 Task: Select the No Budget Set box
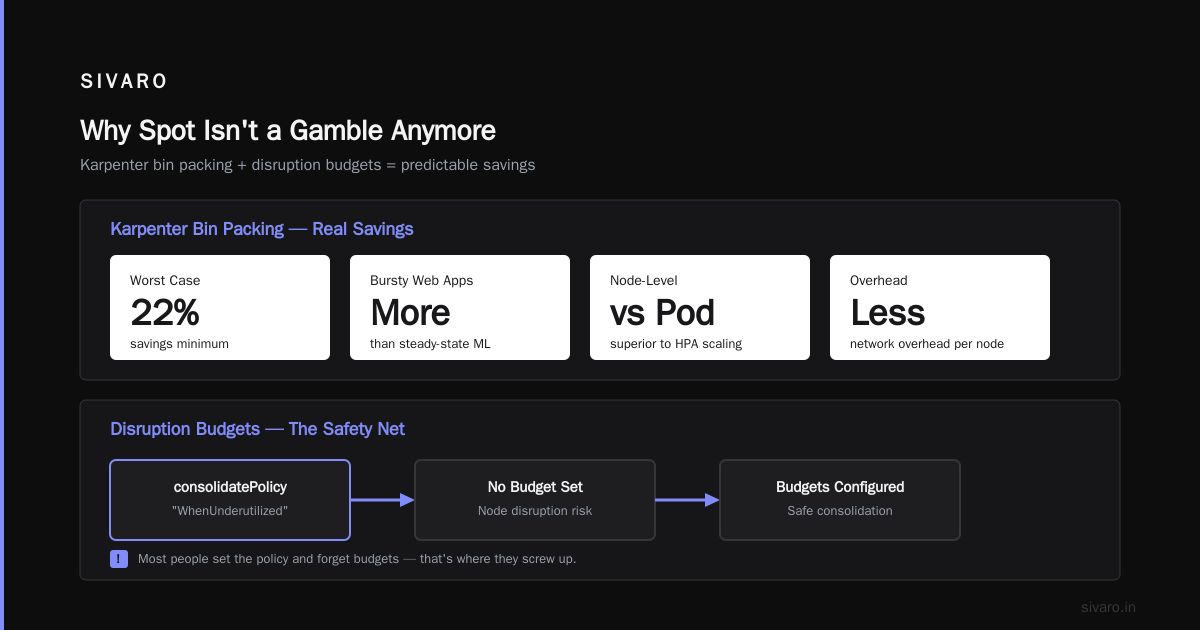[x=535, y=500]
